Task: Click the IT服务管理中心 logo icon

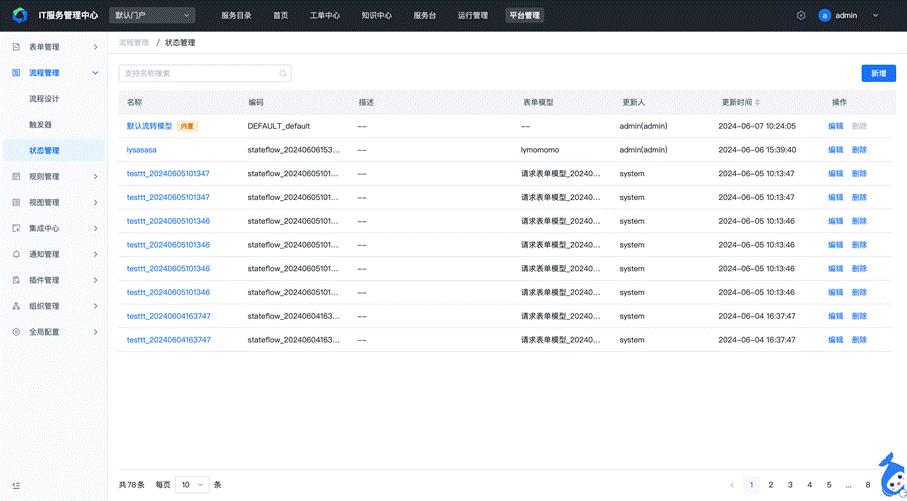Action: (x=20, y=16)
